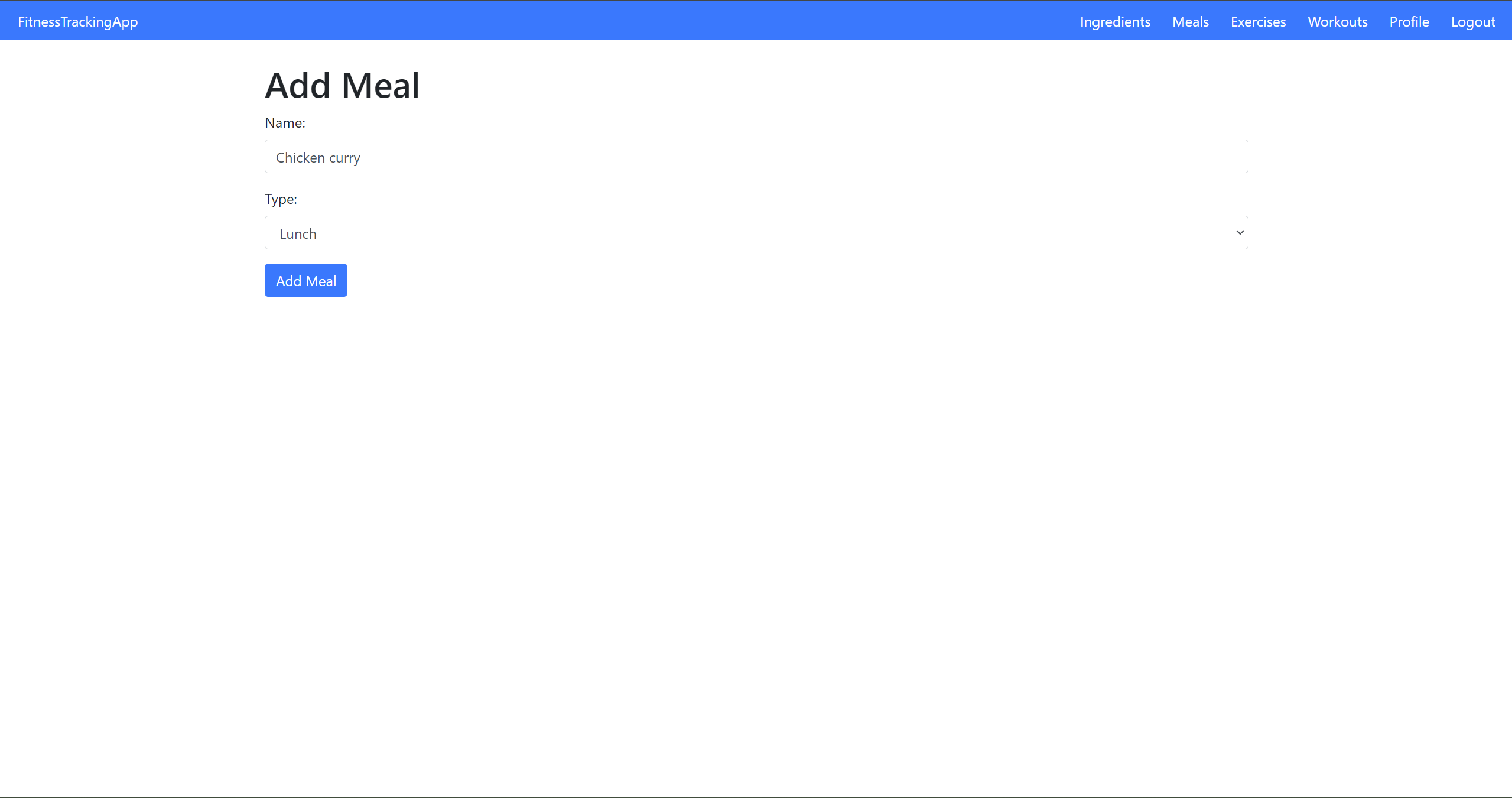Go to the FitnessTrackingApp home link
Image resolution: width=1512 pixels, height=798 pixels.
77,22
